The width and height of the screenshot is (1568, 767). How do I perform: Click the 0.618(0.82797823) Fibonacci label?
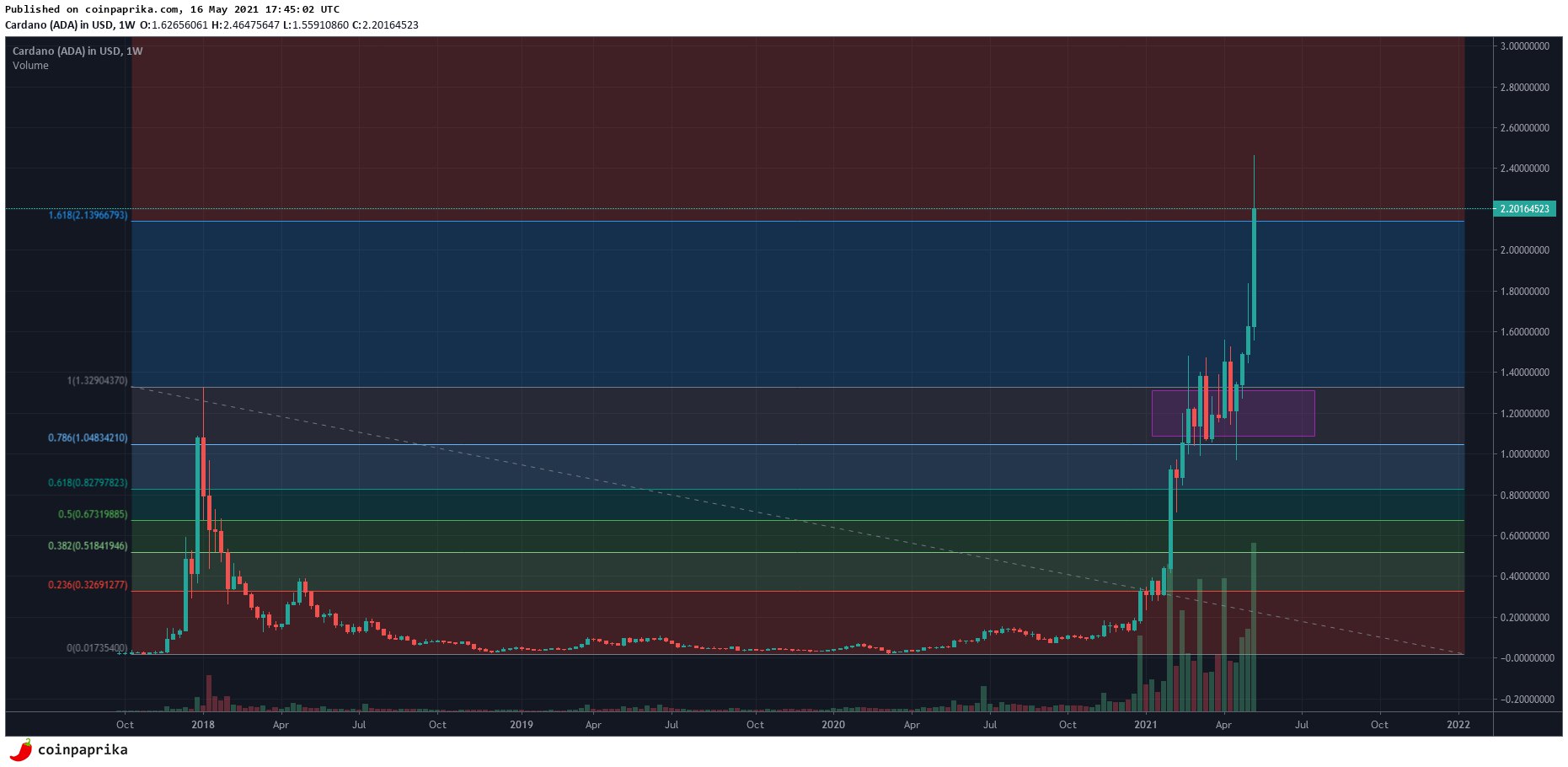coord(88,483)
